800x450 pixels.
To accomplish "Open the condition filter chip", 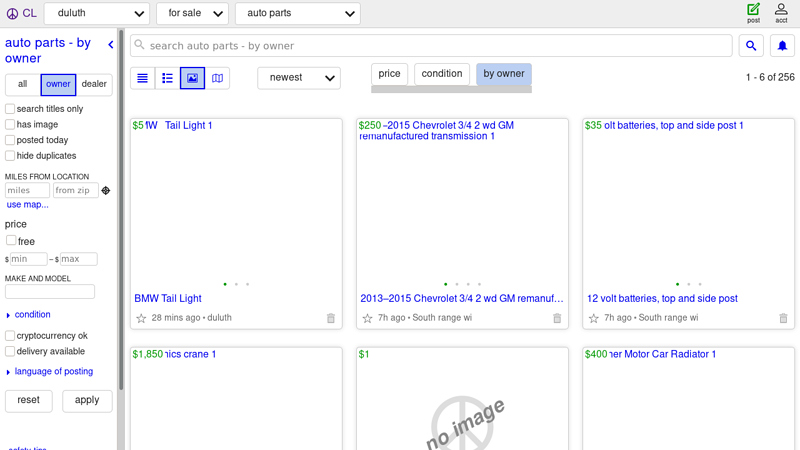I will coord(442,74).
